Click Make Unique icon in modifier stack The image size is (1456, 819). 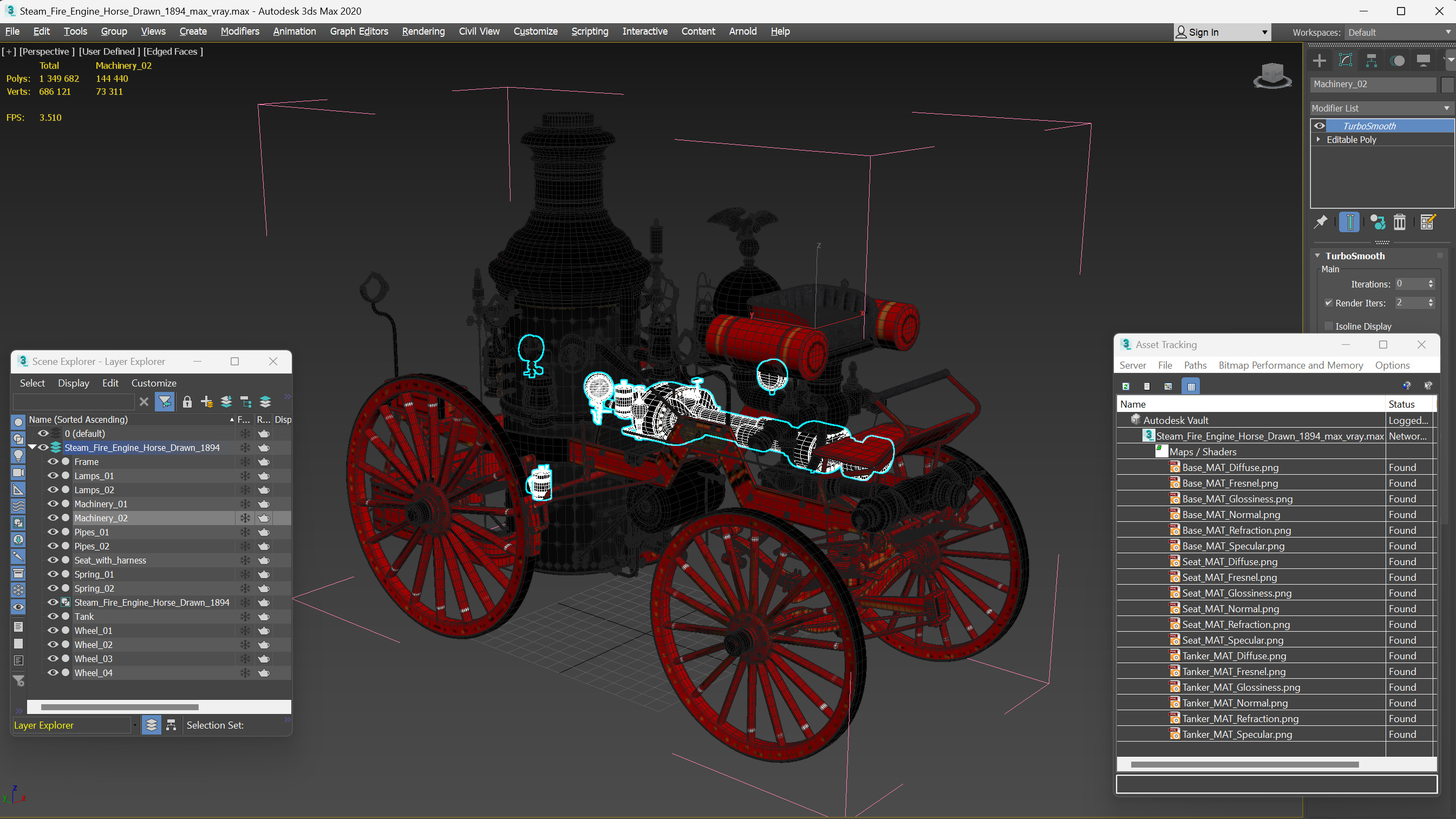point(1377,222)
